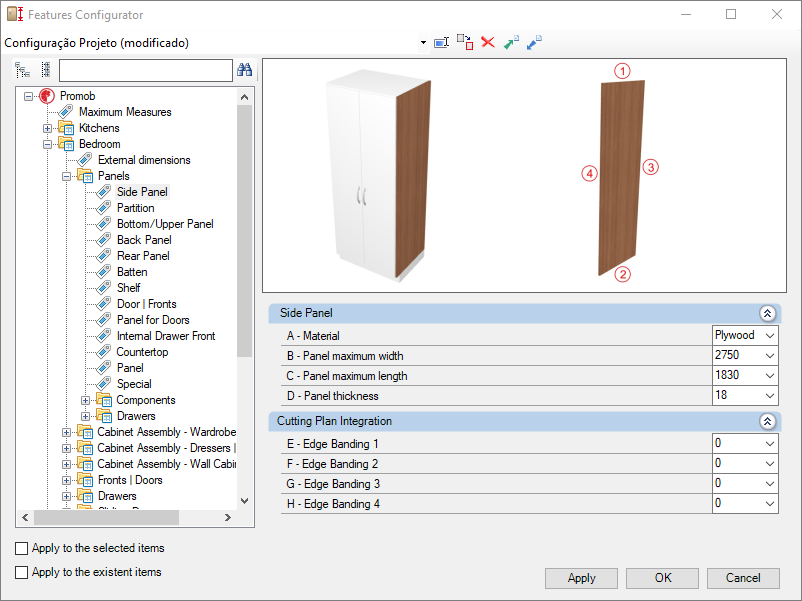The height and width of the screenshot is (601, 802).
Task: Collapse the Bedroom tree node
Action: pyautogui.click(x=48, y=144)
